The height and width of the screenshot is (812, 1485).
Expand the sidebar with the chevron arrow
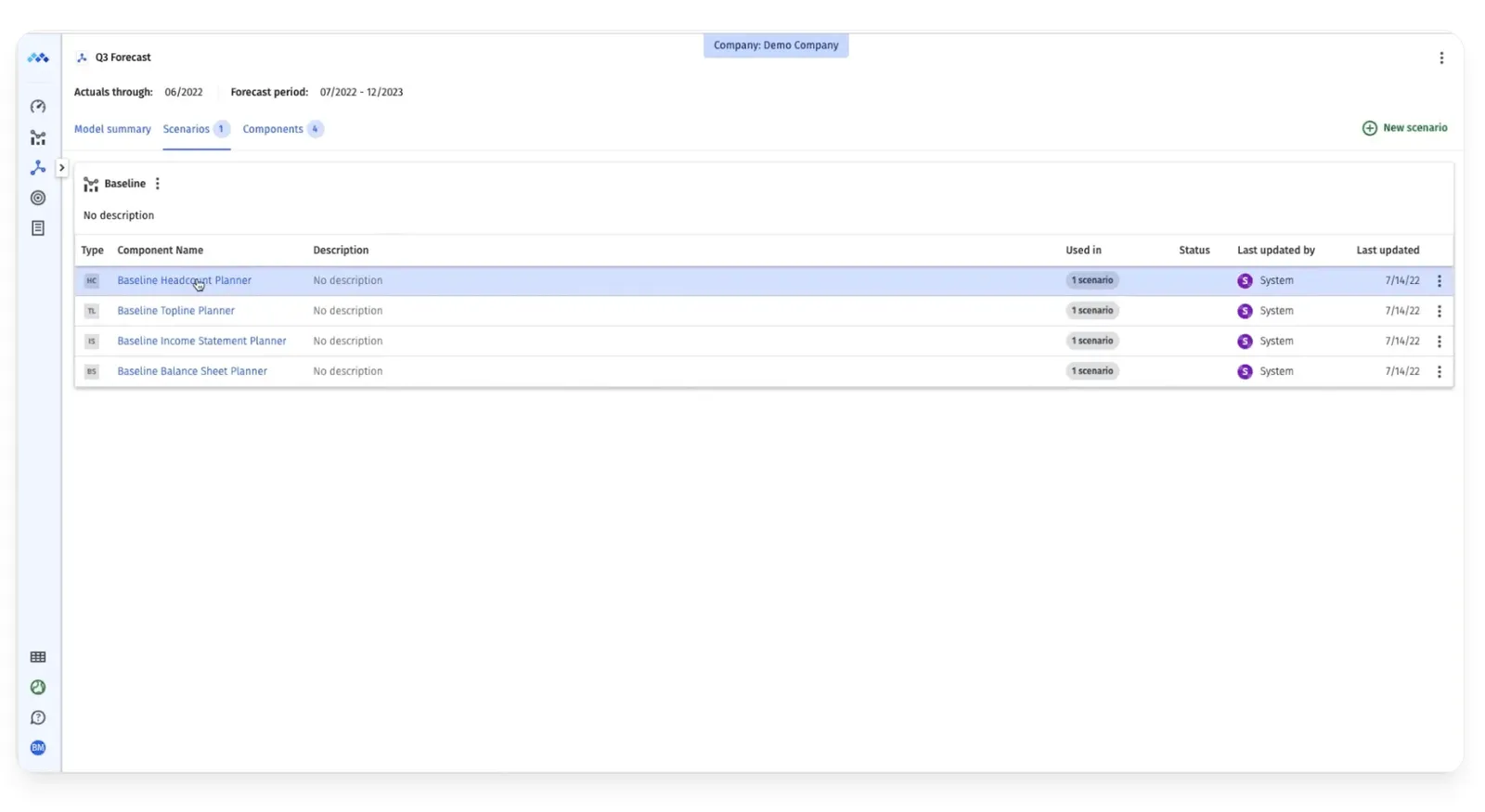pyautogui.click(x=61, y=168)
